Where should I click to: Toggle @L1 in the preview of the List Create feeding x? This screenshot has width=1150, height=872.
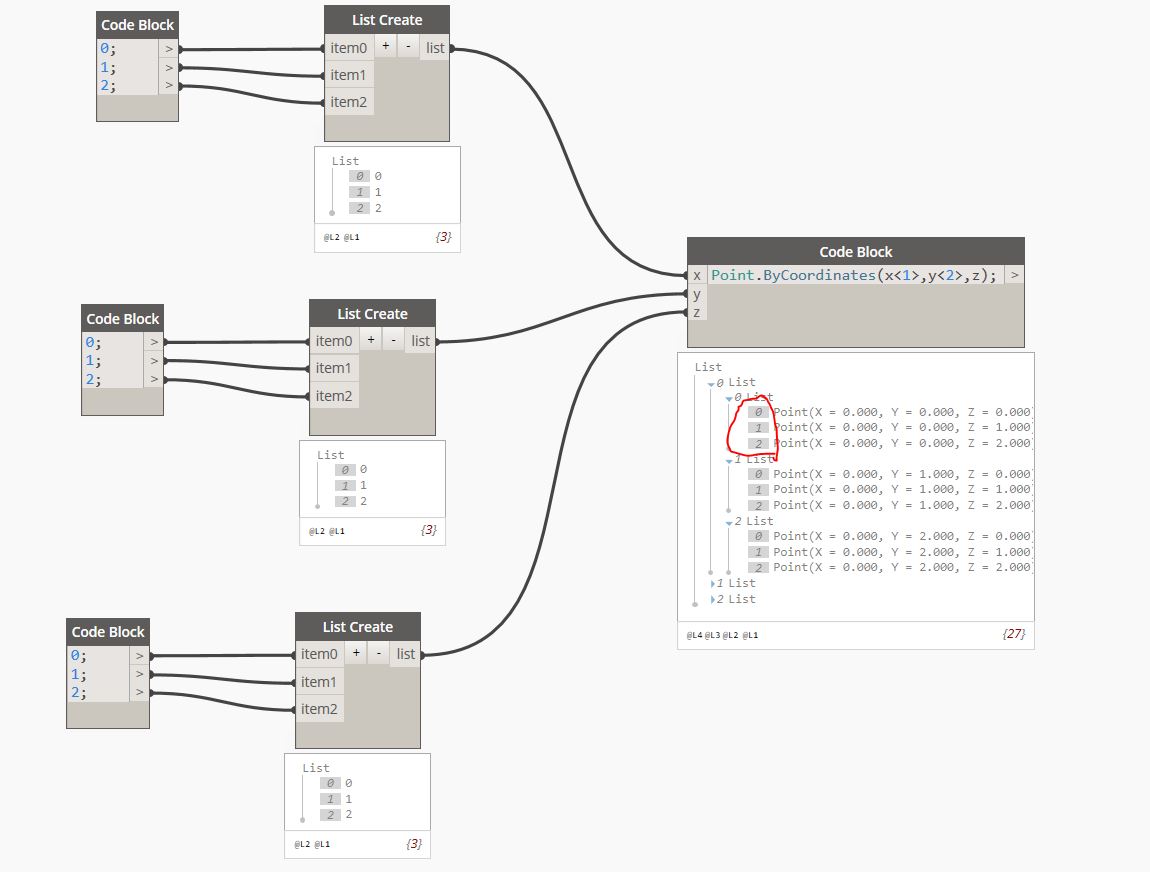(x=351, y=238)
